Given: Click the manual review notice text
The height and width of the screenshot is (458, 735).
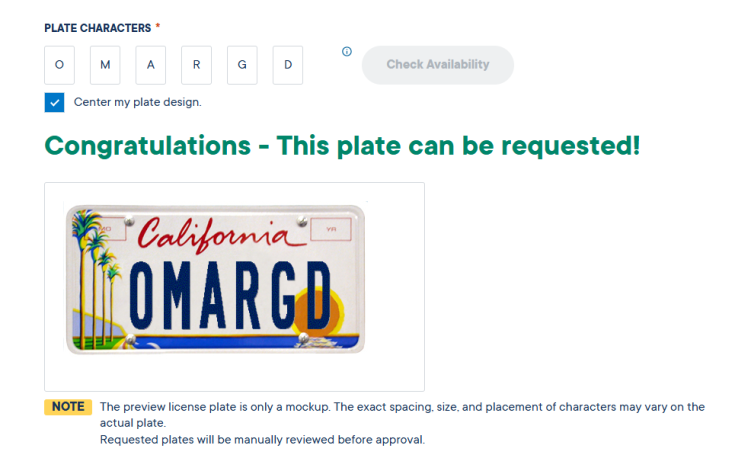Looking at the screenshot, I should click(x=262, y=440).
